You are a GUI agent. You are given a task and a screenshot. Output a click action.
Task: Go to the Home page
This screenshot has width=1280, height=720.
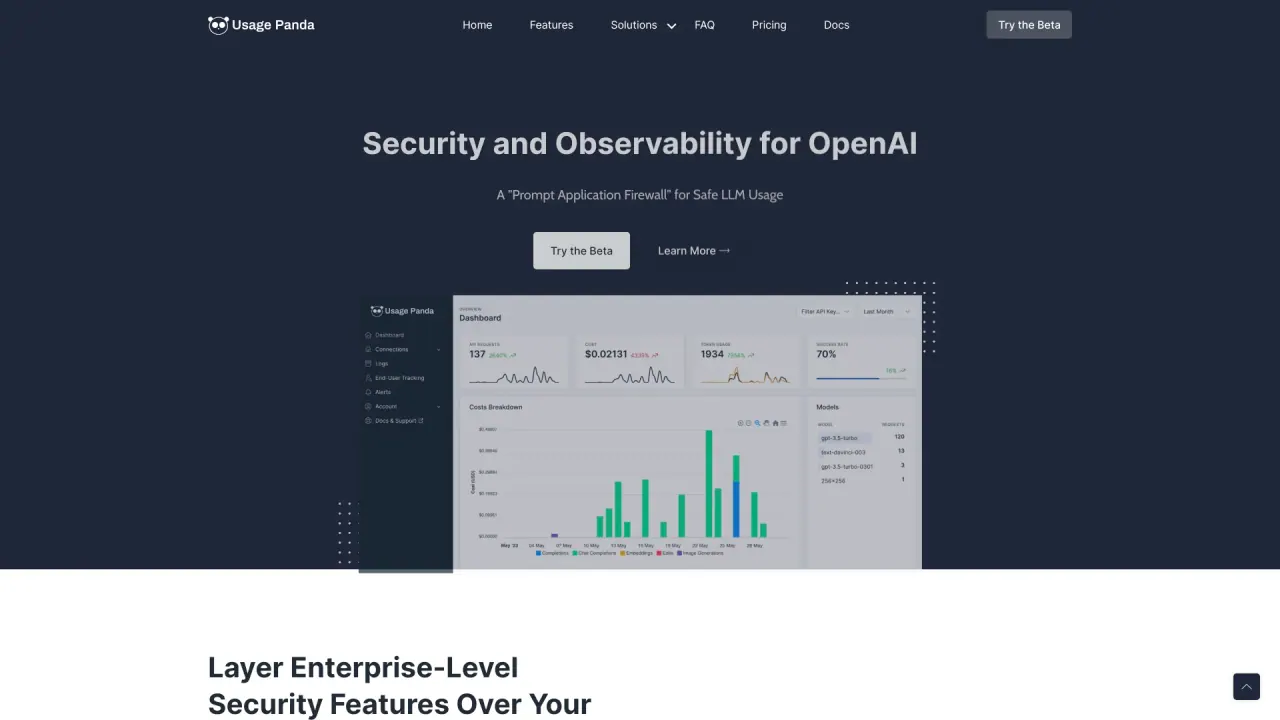477,25
